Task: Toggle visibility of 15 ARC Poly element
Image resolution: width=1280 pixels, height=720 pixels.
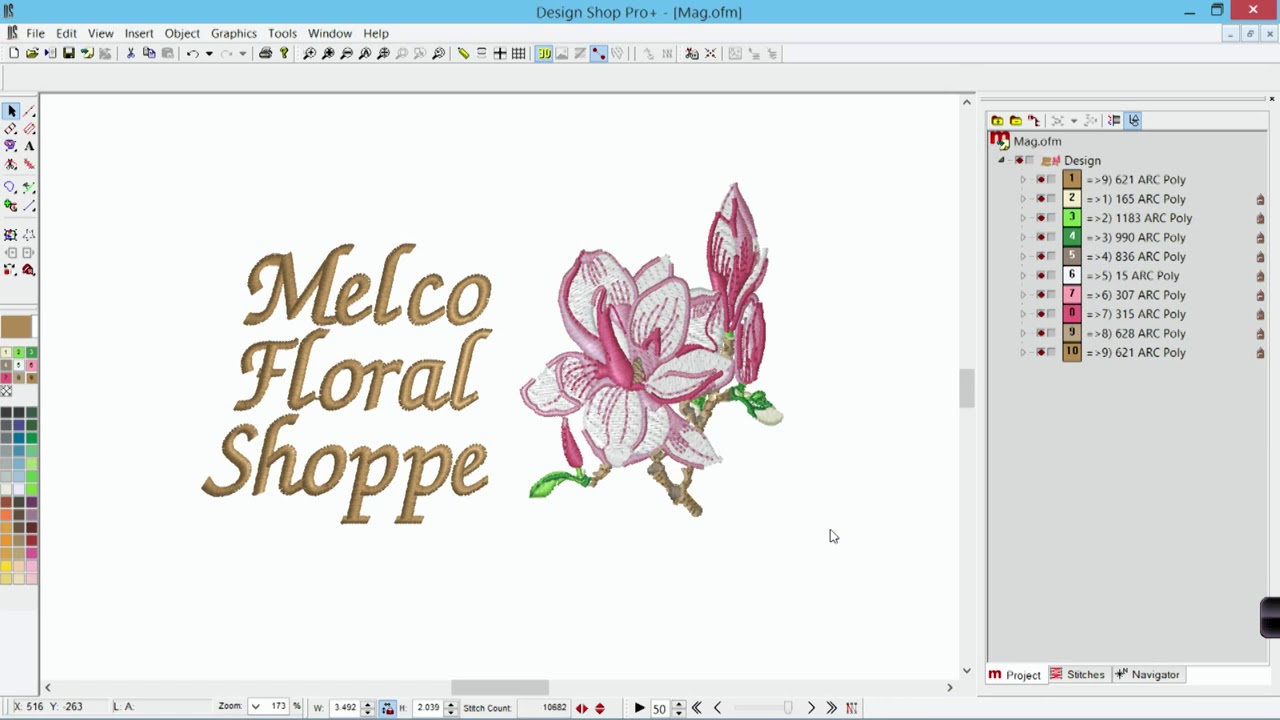Action: (x=1041, y=276)
